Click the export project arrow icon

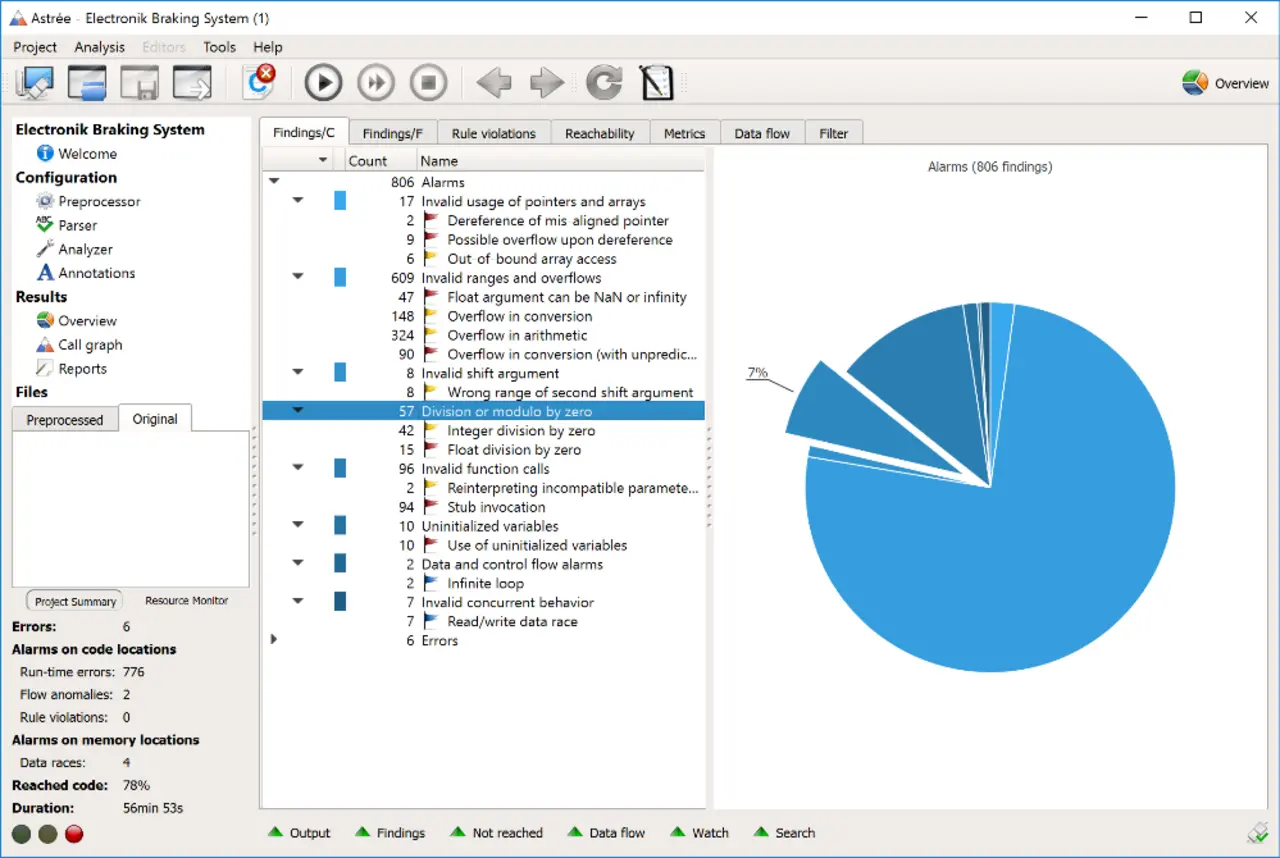192,83
